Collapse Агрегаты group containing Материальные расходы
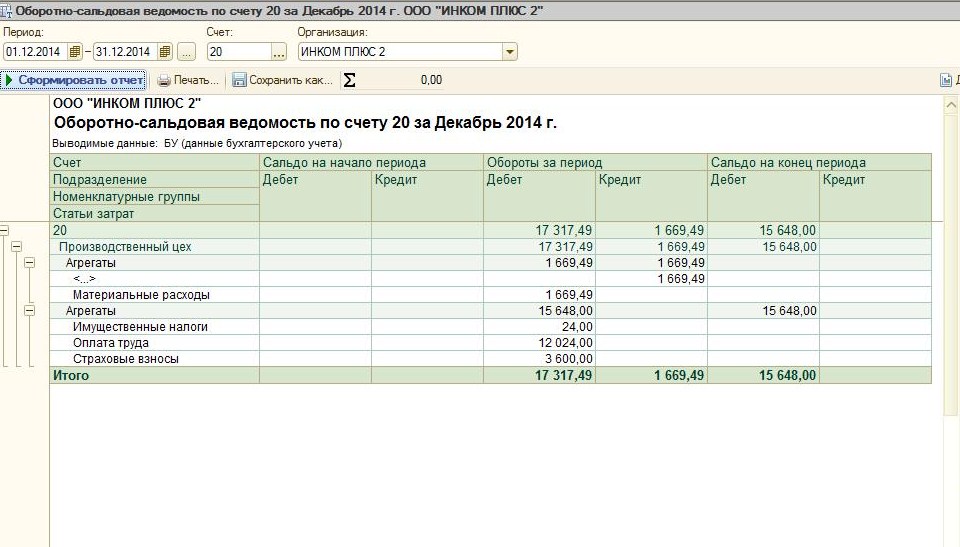 (x=29, y=262)
